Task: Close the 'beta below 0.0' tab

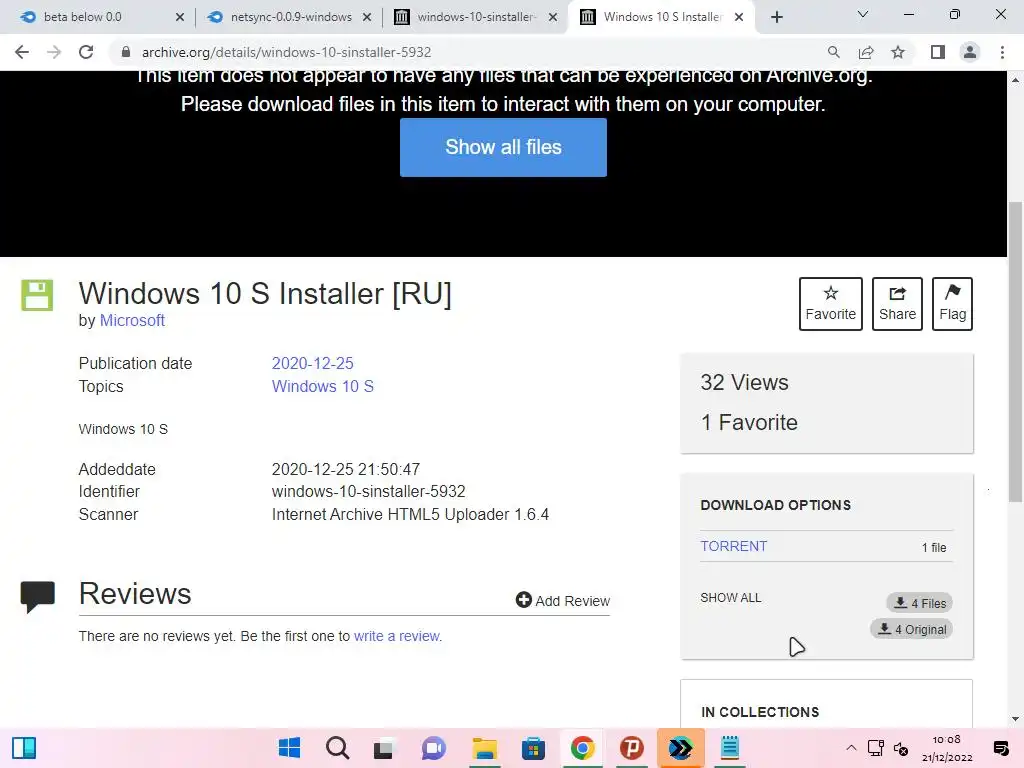Action: click(x=180, y=18)
